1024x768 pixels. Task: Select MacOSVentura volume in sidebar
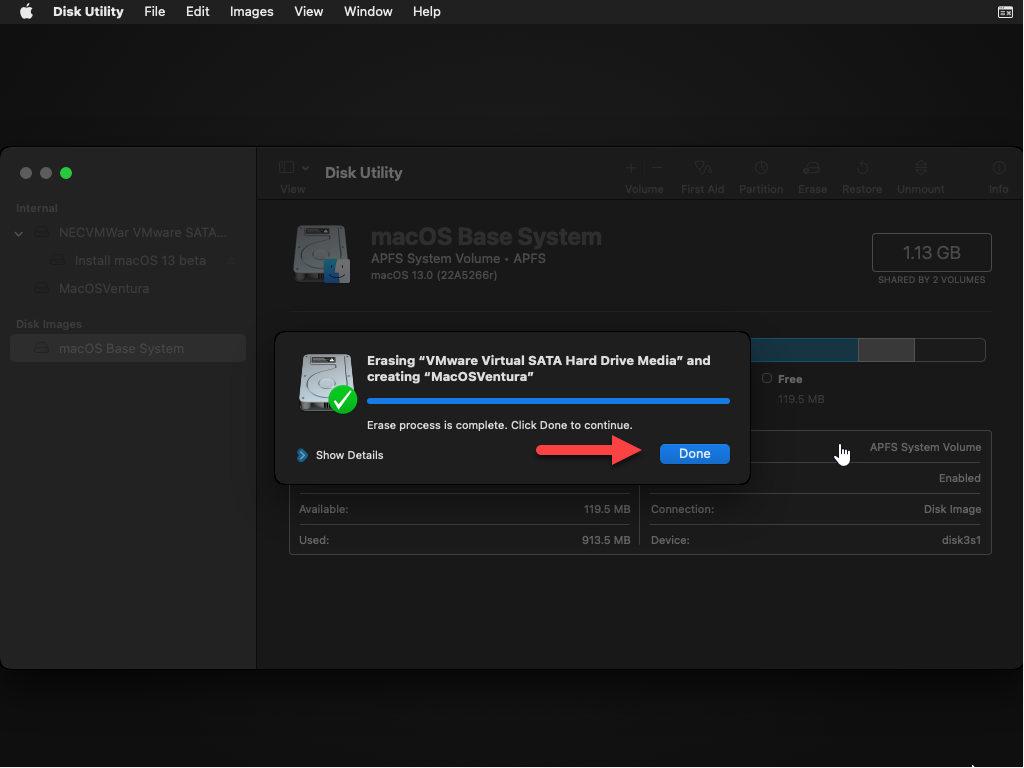pos(104,289)
